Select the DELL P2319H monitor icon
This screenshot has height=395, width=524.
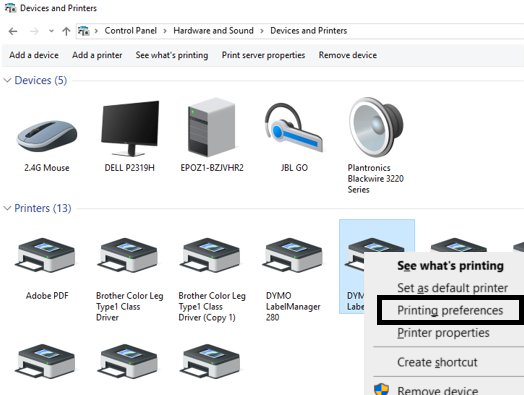pos(130,128)
